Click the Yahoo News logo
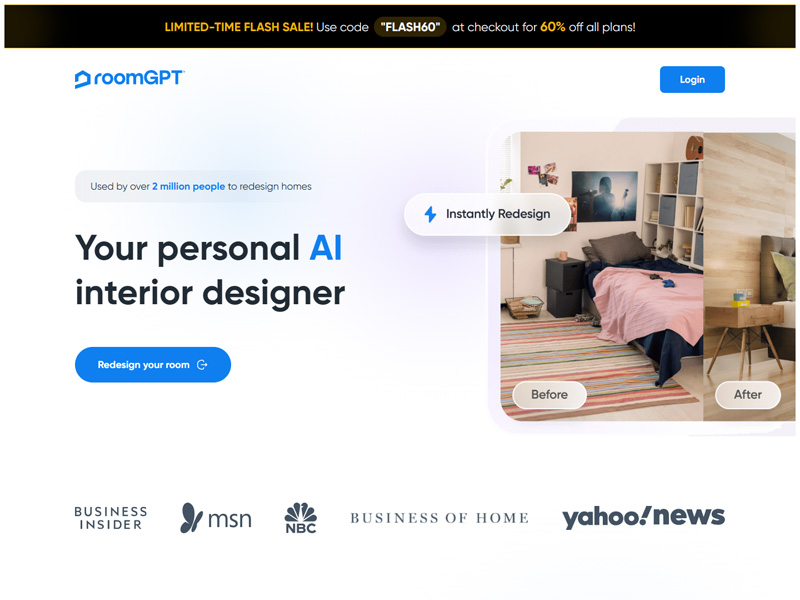The height and width of the screenshot is (600, 800). (x=643, y=517)
